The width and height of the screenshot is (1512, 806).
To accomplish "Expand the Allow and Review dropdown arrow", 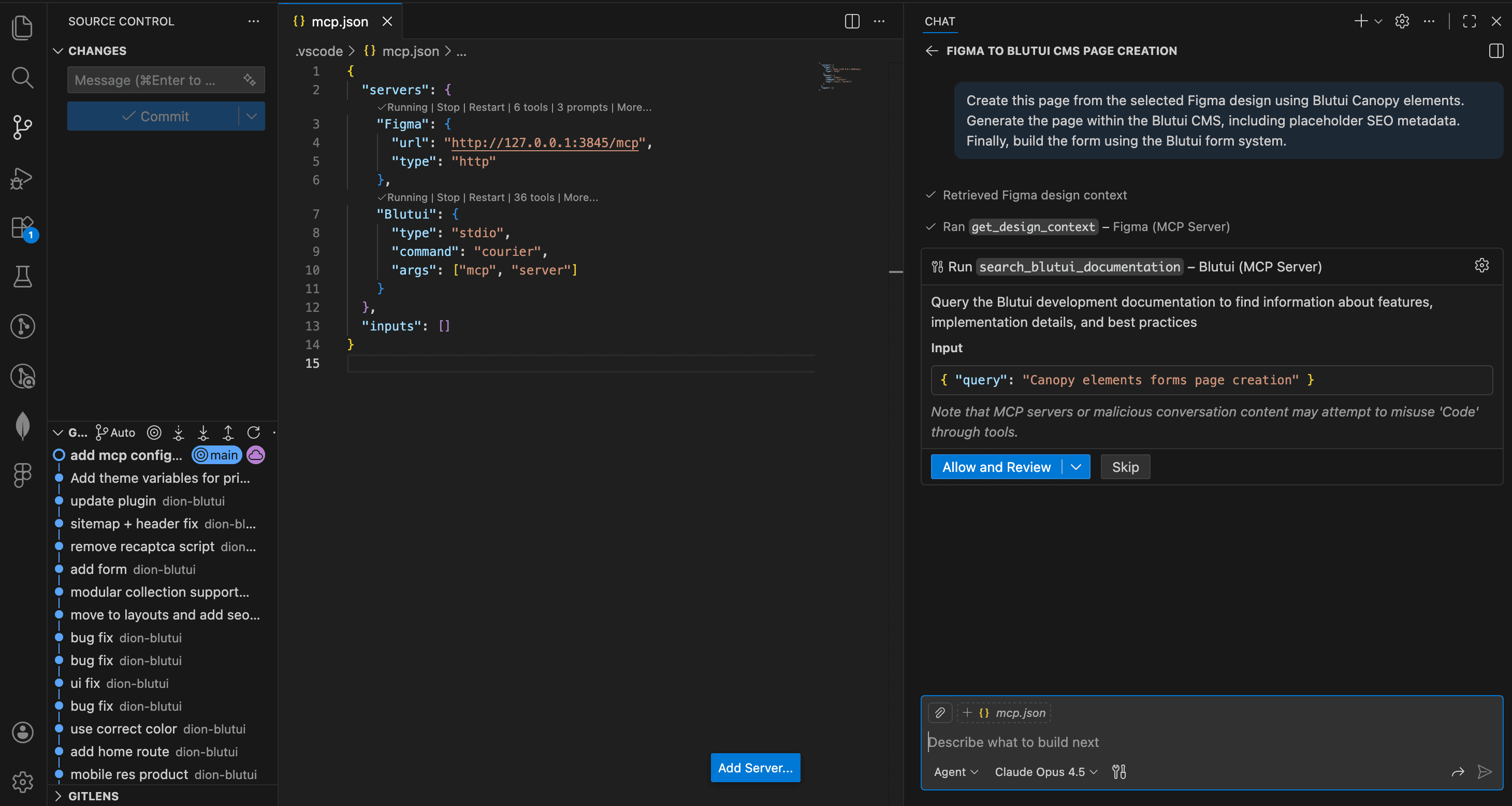I will click(1075, 467).
